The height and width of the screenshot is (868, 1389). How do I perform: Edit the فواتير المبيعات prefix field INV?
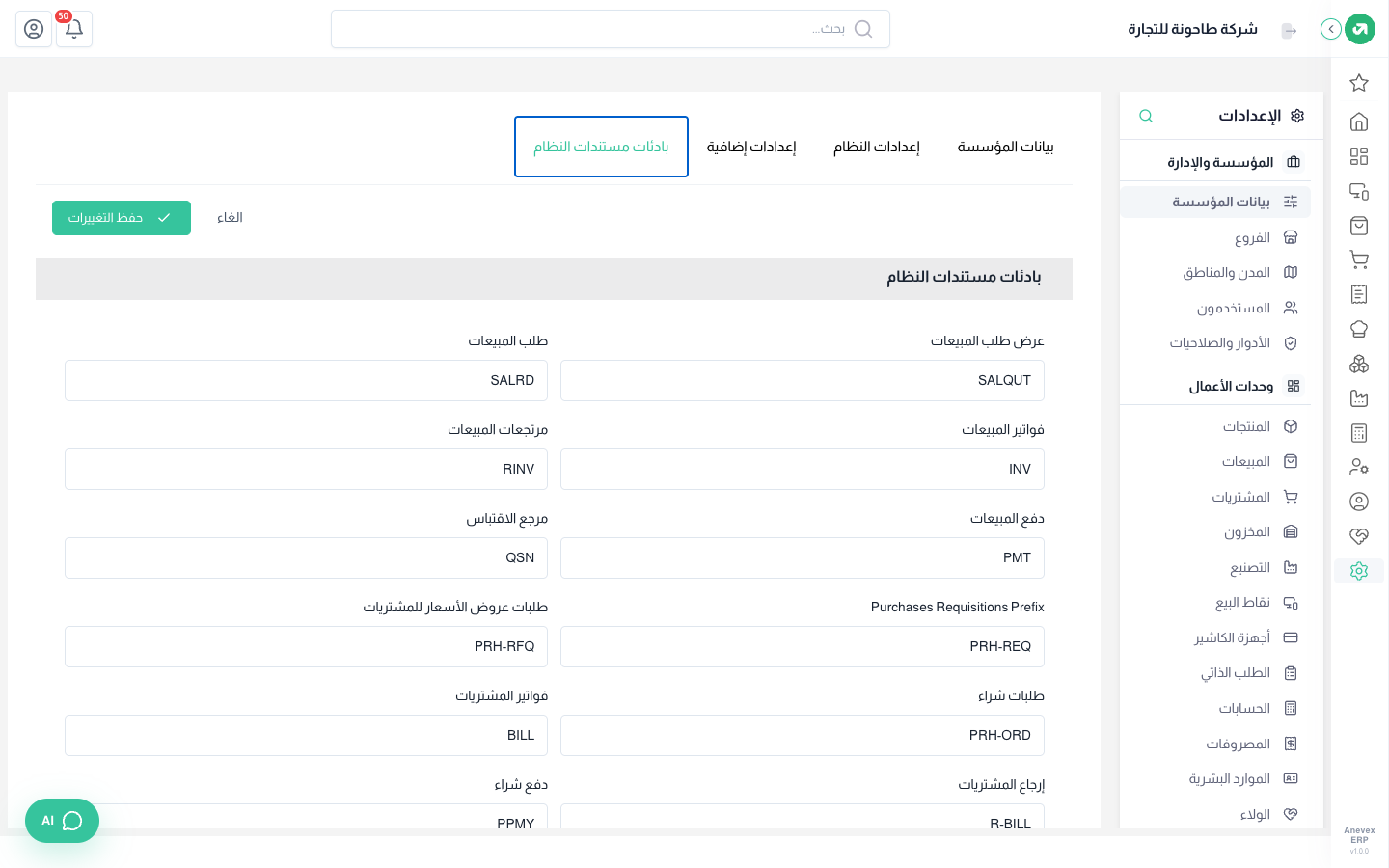pyautogui.click(x=803, y=469)
